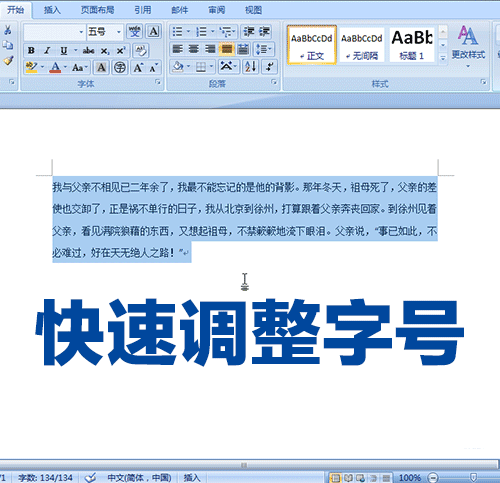This screenshot has width=500, height=483.
Task: Apply distributed alignment
Action: (x=243, y=49)
